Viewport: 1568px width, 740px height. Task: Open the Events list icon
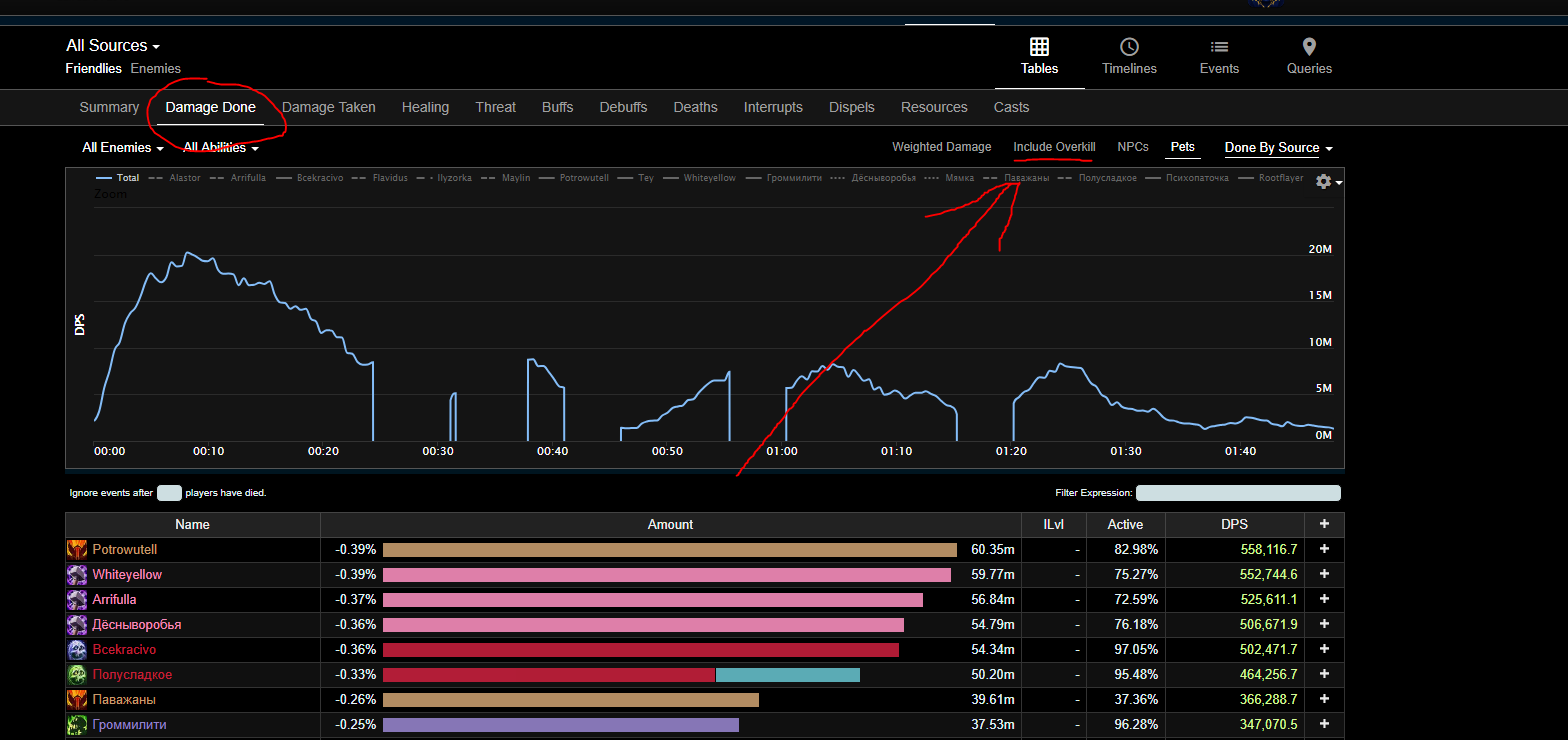tap(1219, 47)
